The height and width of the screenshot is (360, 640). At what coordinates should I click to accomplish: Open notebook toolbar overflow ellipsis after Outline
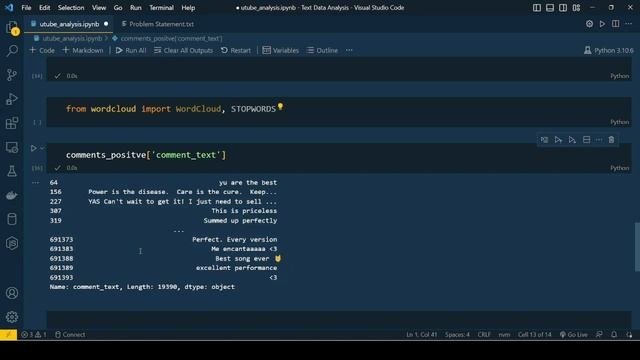(349, 50)
